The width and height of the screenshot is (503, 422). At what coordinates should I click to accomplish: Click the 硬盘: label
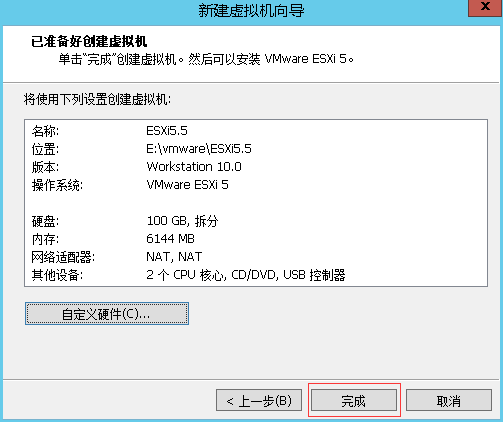click(45, 221)
